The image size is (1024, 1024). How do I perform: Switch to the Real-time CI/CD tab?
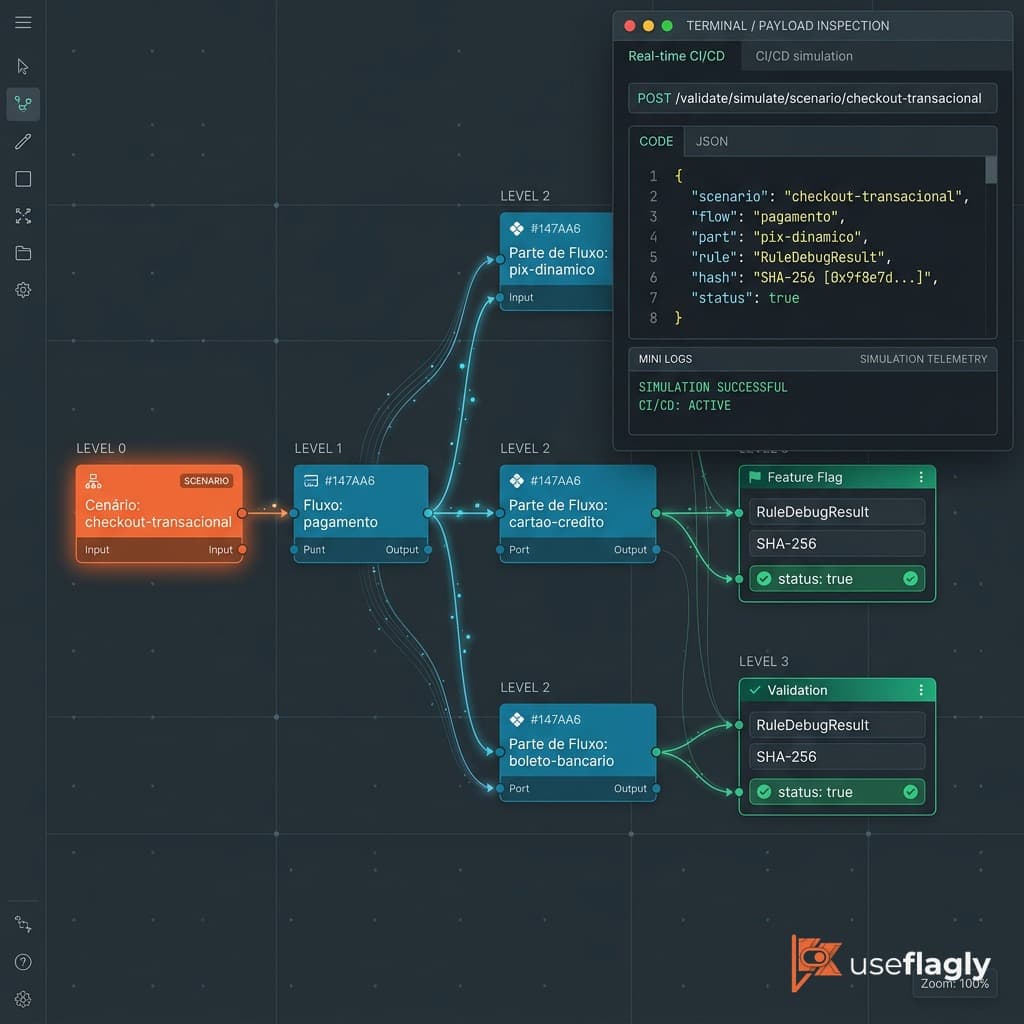point(677,56)
